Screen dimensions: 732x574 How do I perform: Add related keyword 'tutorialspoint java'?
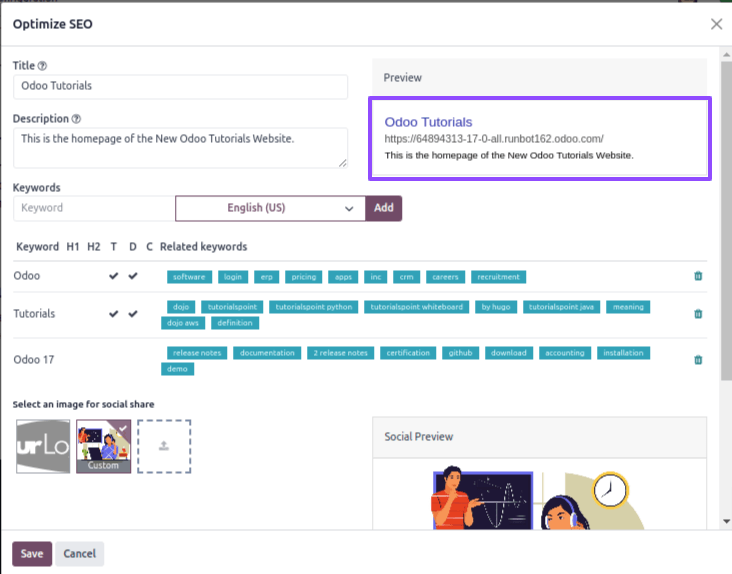click(x=561, y=307)
